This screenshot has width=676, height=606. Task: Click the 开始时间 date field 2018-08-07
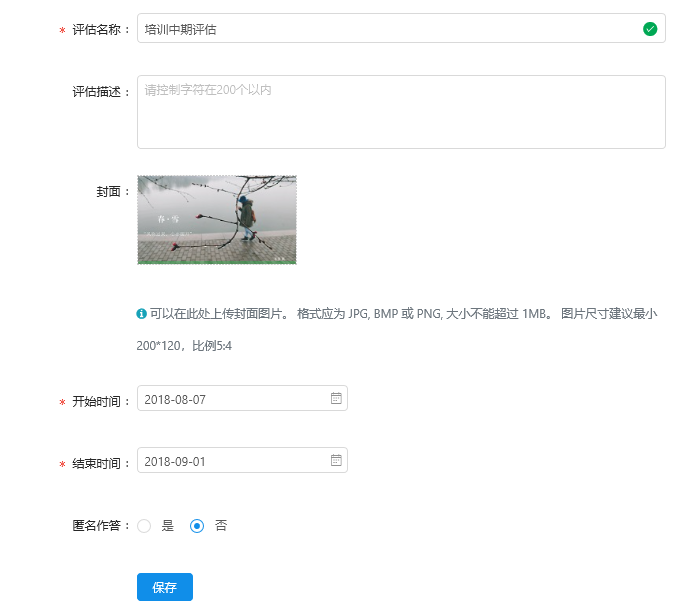pyautogui.click(x=242, y=398)
